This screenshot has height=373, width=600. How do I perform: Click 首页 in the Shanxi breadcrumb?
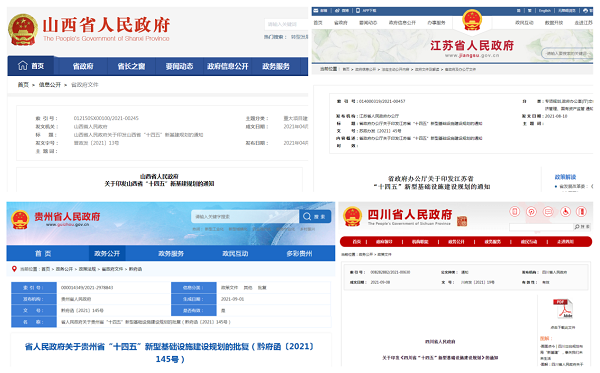[23, 85]
